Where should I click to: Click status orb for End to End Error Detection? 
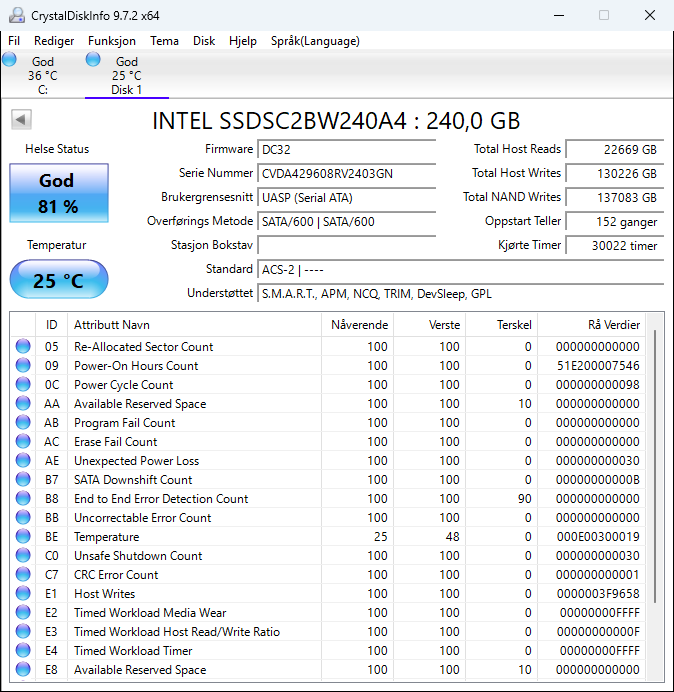23,498
